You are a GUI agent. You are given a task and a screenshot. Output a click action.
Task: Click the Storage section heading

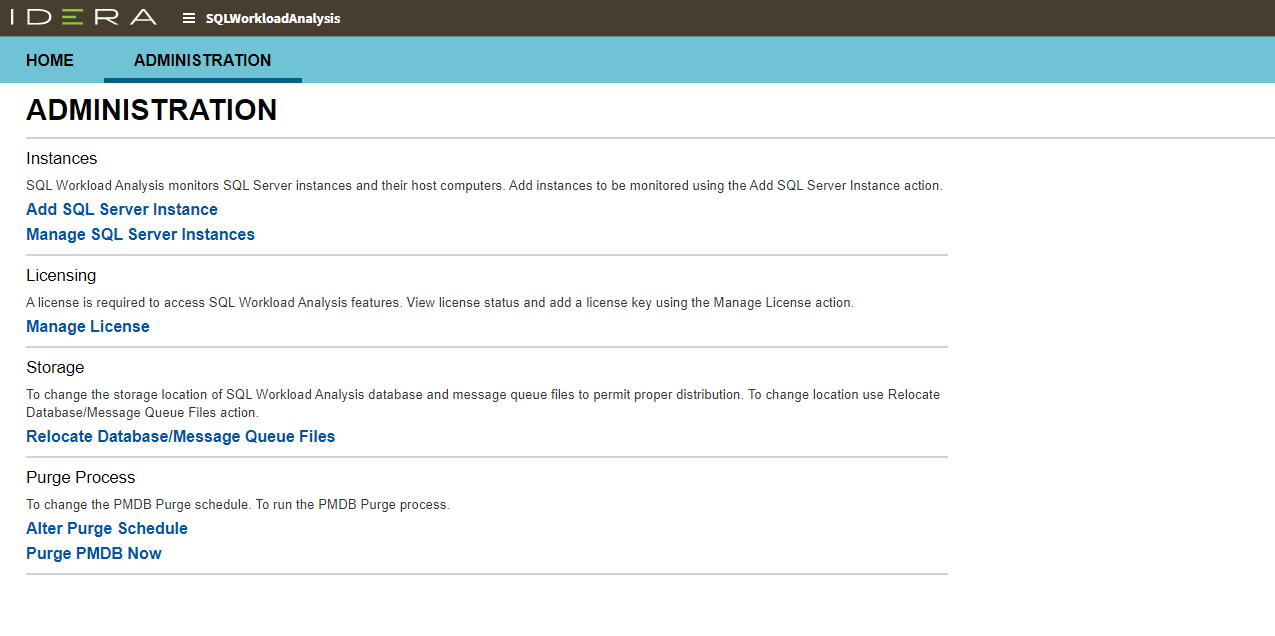tap(55, 367)
